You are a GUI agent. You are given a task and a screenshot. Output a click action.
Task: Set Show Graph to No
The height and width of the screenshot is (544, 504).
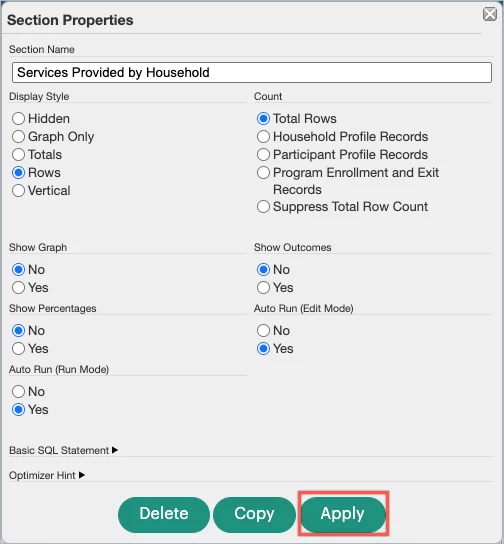coord(18,270)
